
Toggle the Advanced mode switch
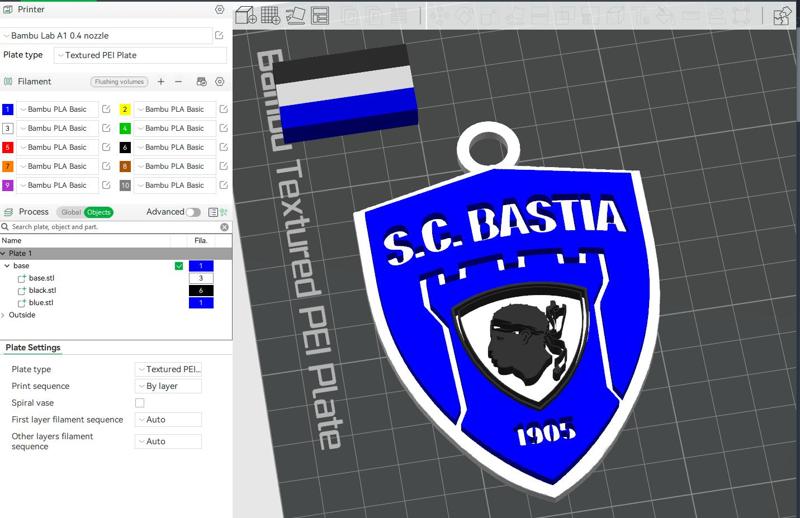[193, 212]
